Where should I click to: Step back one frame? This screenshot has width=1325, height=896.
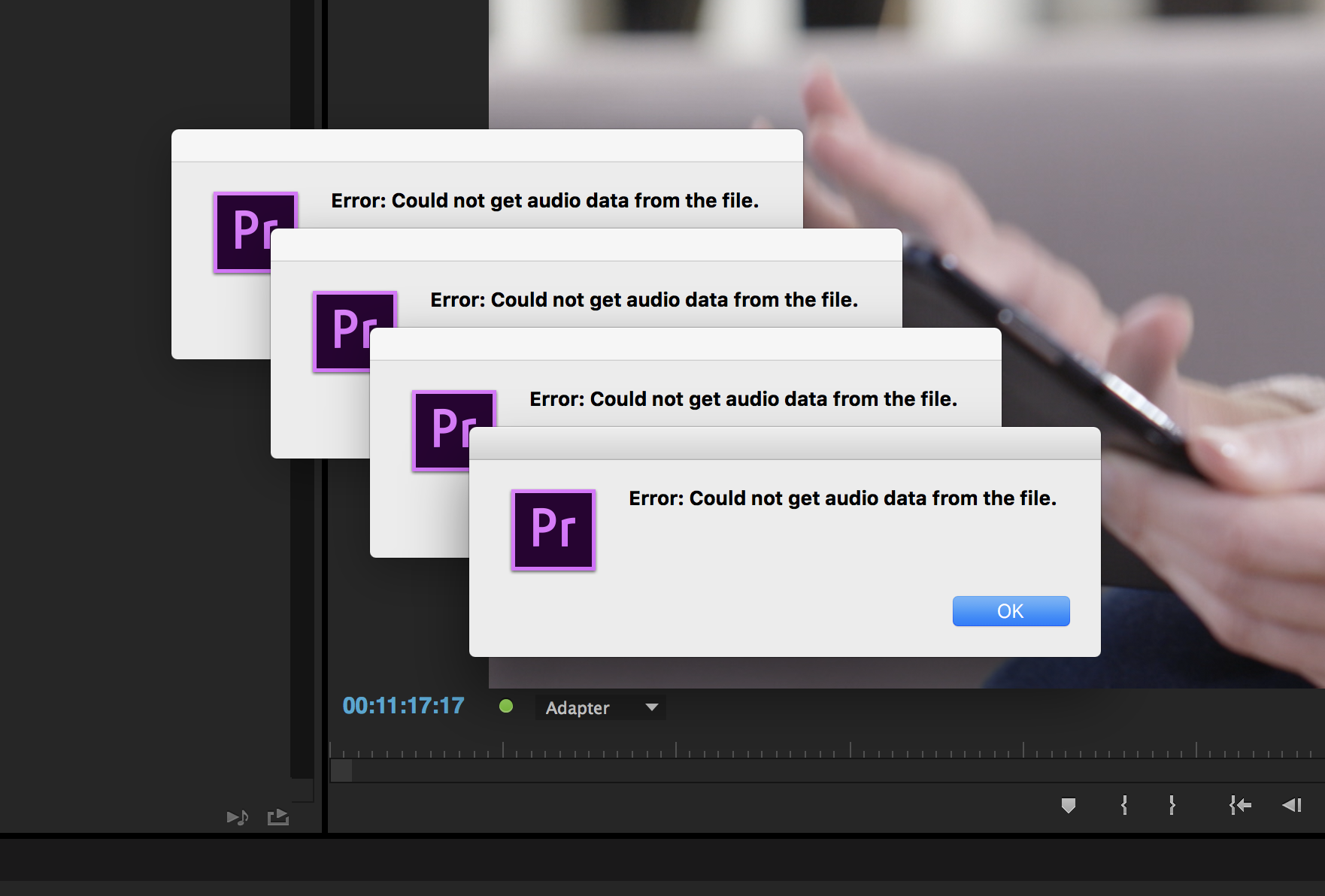click(x=1292, y=806)
